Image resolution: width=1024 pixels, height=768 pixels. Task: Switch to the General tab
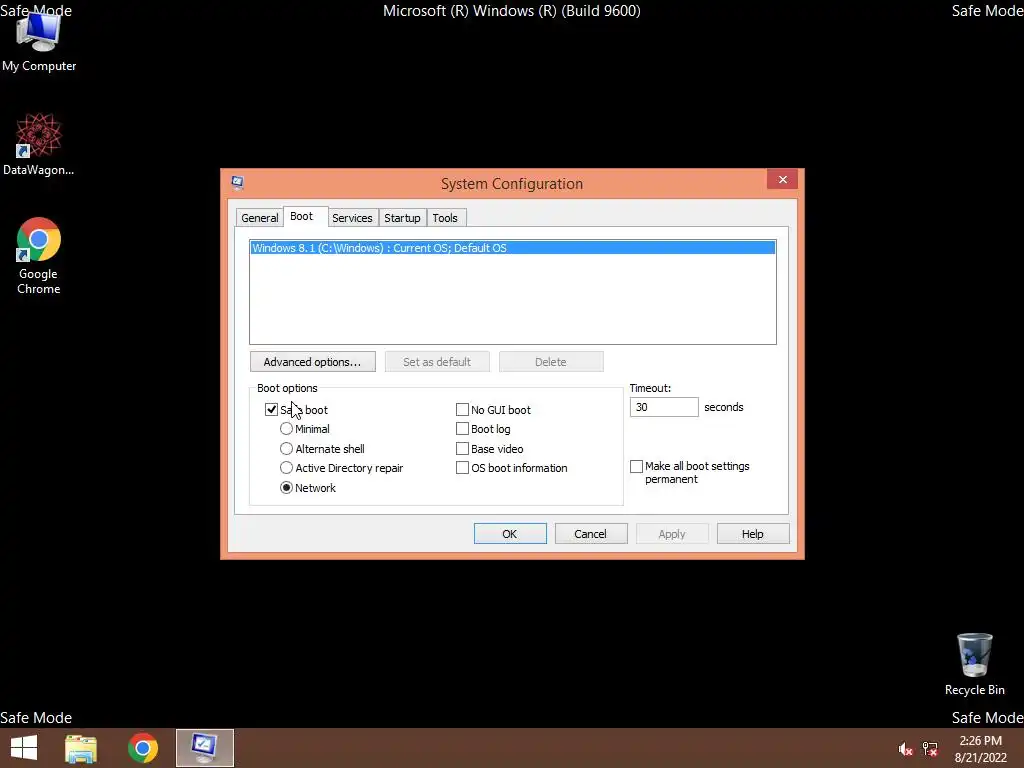(259, 217)
